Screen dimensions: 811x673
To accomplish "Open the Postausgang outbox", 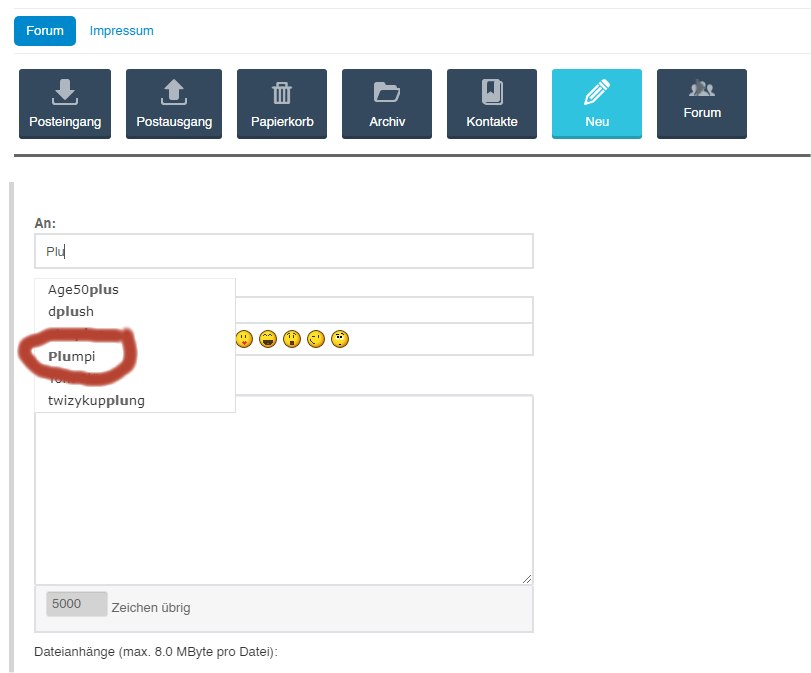I will [x=173, y=104].
